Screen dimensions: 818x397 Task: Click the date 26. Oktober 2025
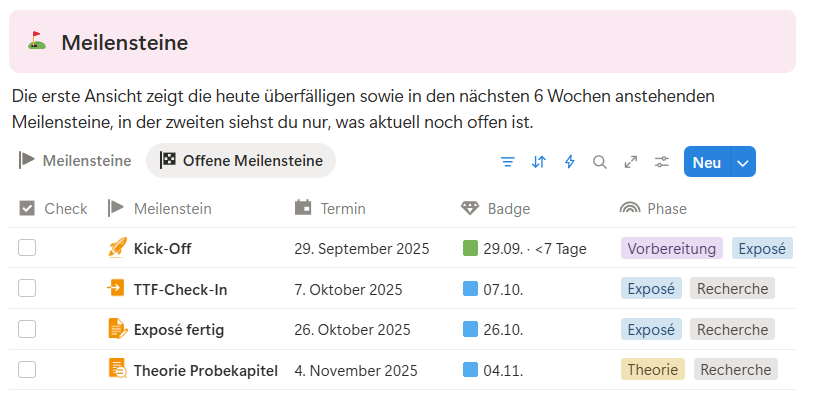pyautogui.click(x=352, y=330)
